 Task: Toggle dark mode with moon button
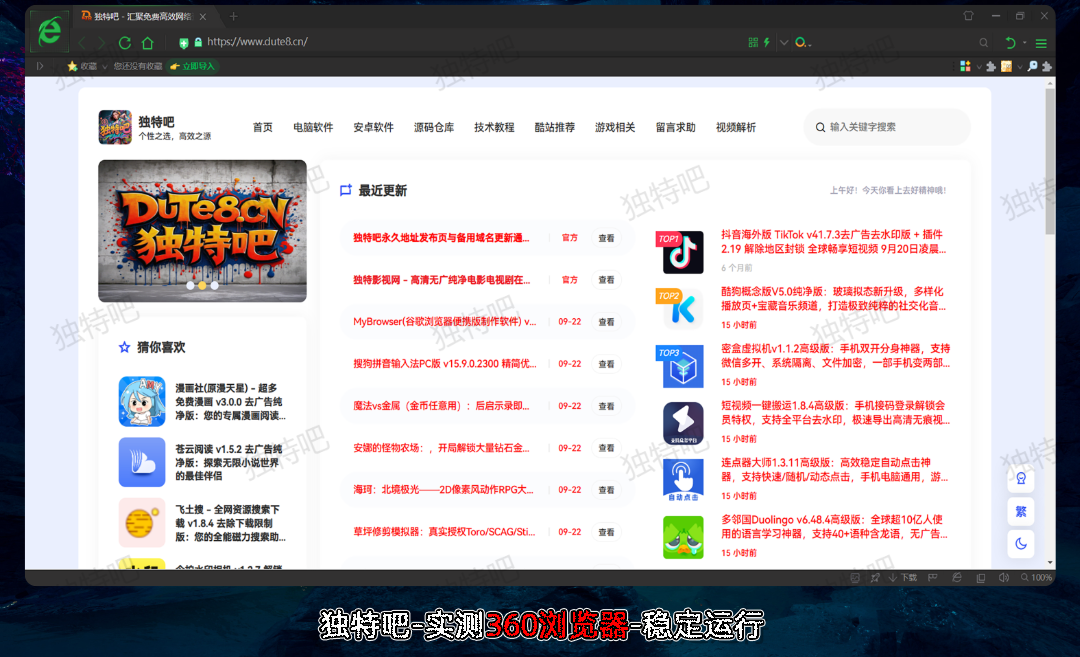click(1021, 544)
